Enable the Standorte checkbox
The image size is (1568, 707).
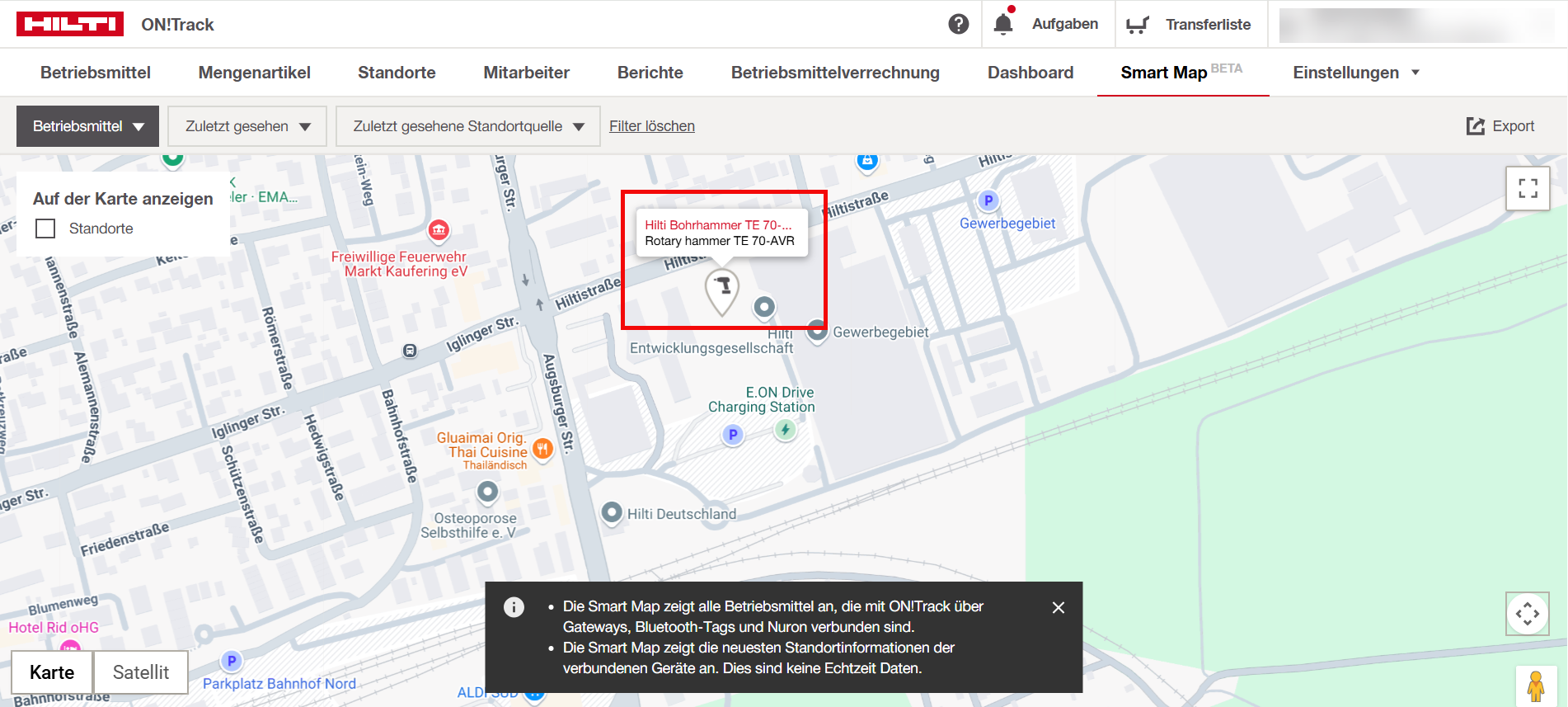point(45,229)
